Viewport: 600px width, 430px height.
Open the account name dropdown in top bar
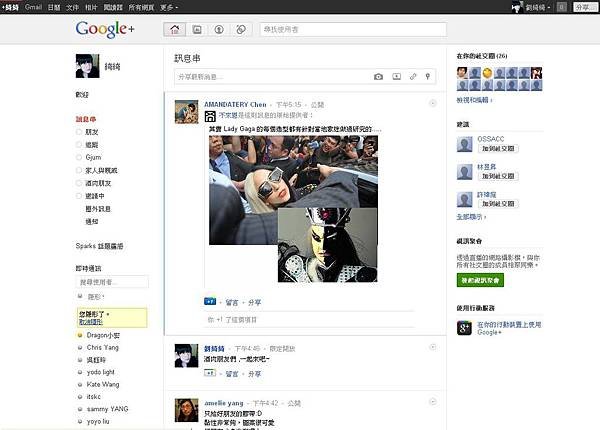click(538, 7)
